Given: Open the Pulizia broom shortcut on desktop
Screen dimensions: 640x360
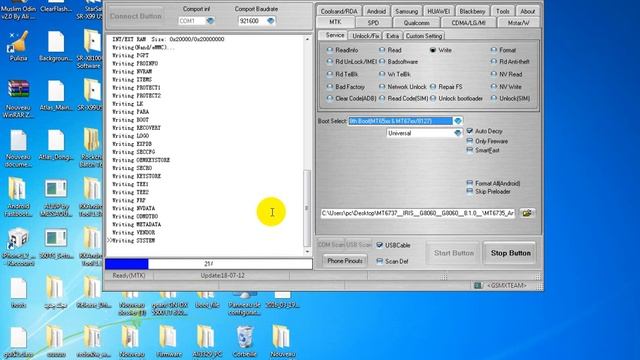Looking at the screenshot, I should [18, 46].
